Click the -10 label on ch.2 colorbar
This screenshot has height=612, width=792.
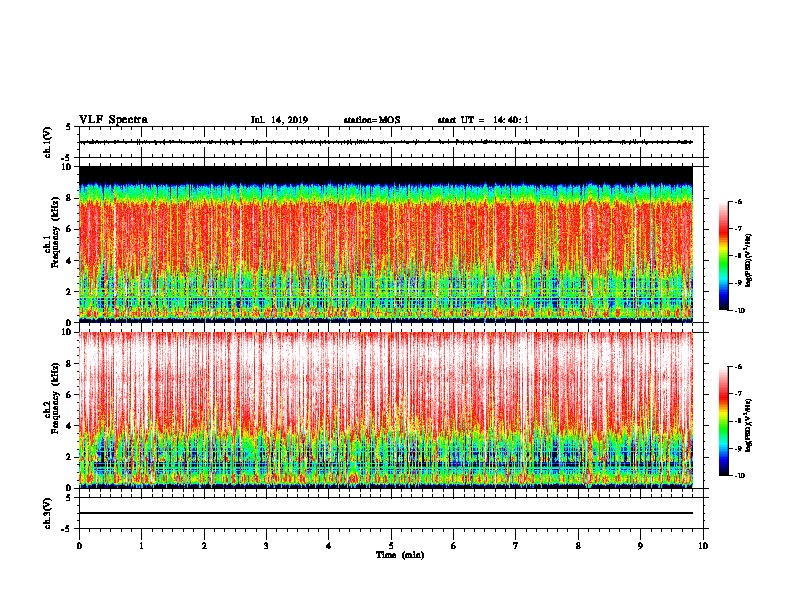click(740, 476)
